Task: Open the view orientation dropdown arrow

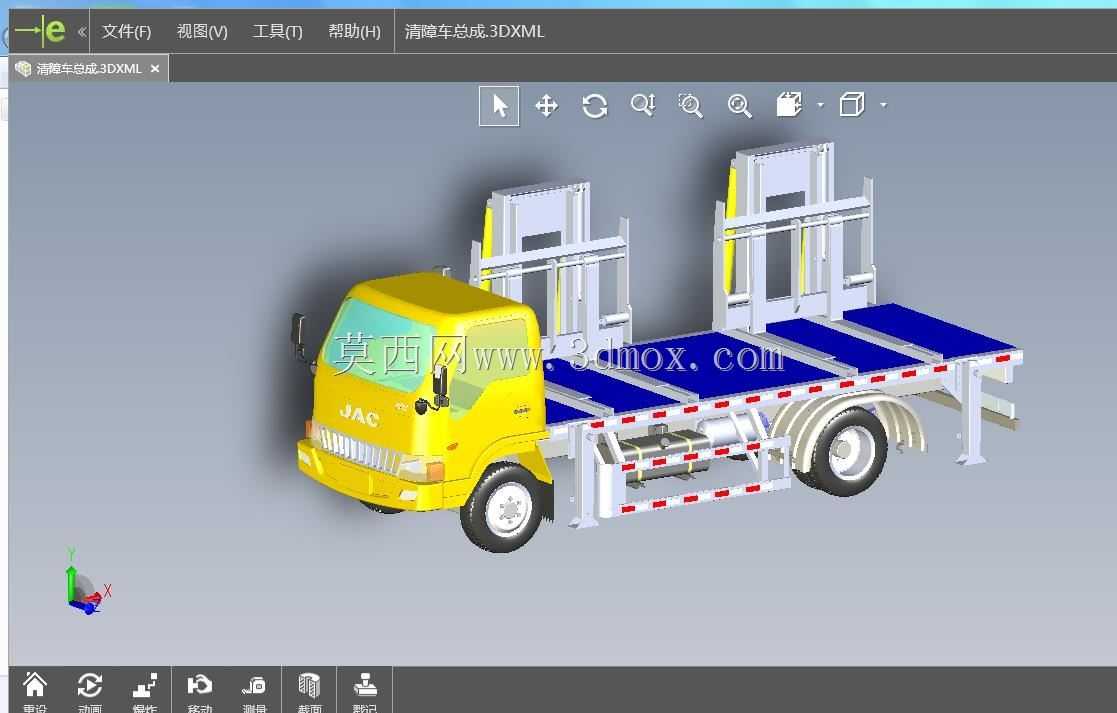Action: 821,105
